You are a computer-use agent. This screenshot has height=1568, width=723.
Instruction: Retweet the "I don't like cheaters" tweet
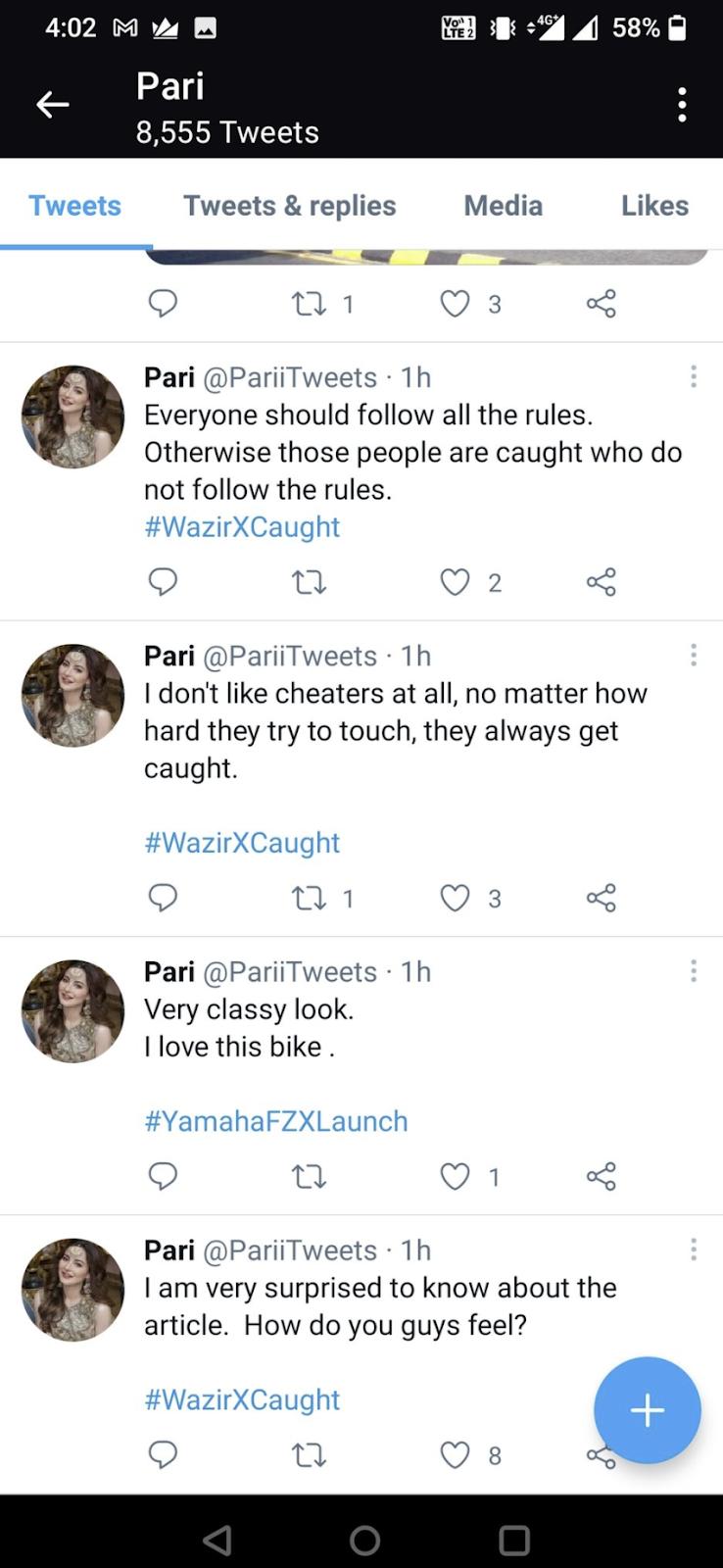pyautogui.click(x=309, y=899)
